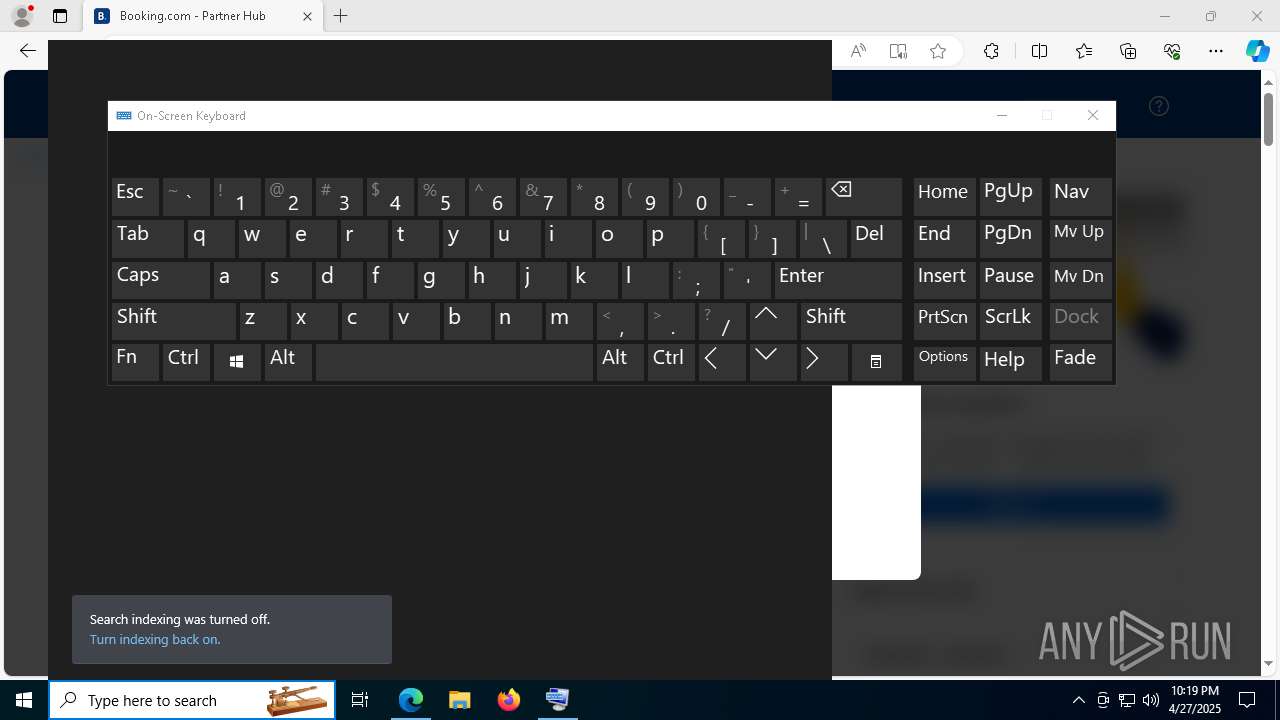Click the PrtScn key on keyboard

coord(944,321)
